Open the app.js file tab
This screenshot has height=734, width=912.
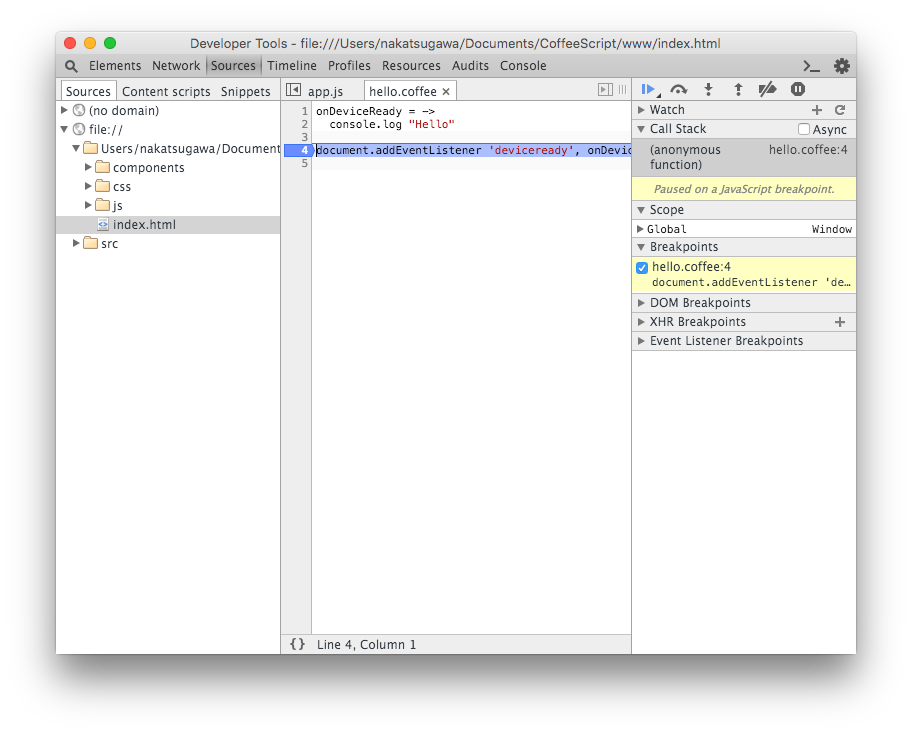325,91
